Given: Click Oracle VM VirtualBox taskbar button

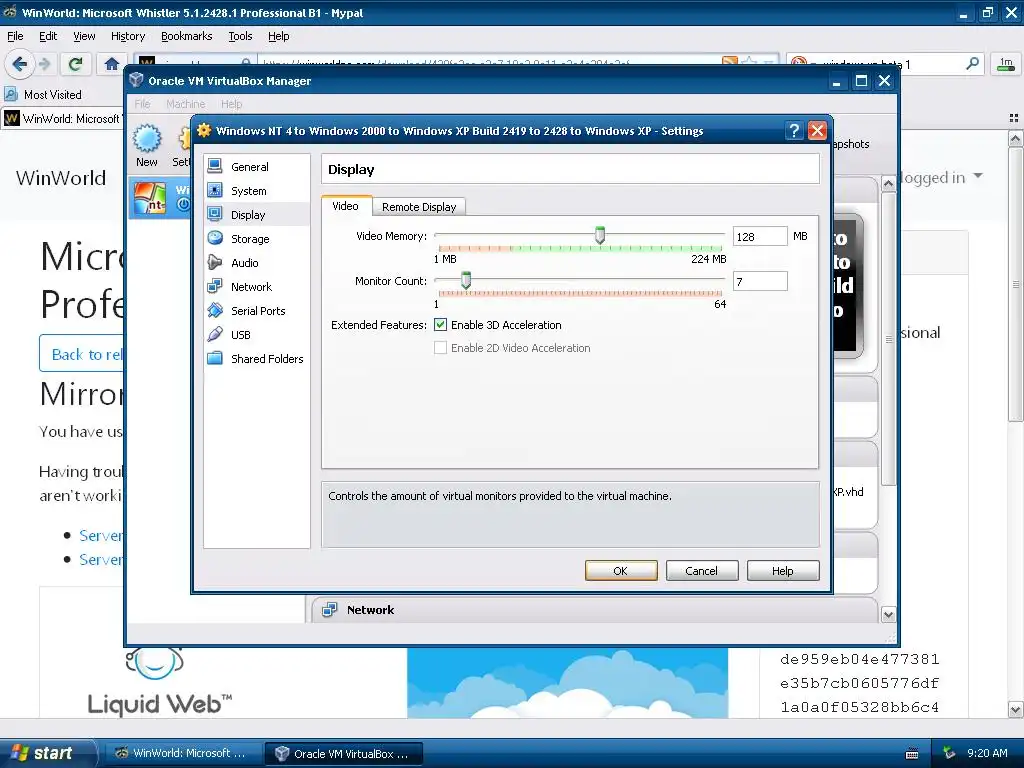Looking at the screenshot, I should 344,754.
